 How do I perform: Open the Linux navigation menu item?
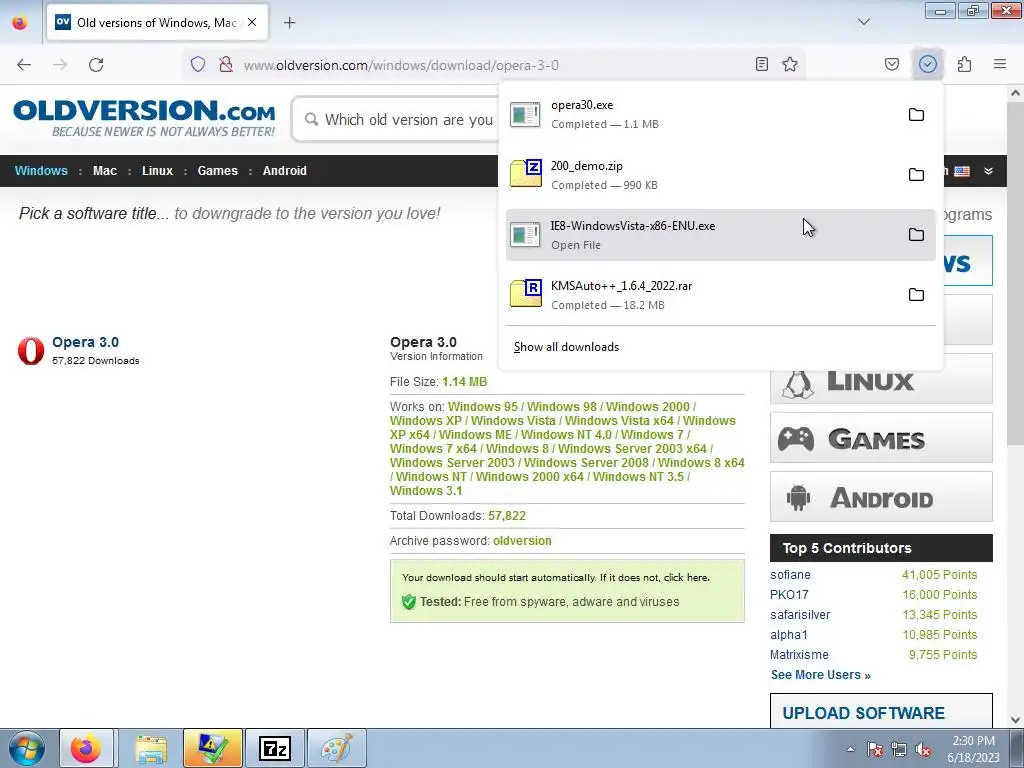coord(157,170)
